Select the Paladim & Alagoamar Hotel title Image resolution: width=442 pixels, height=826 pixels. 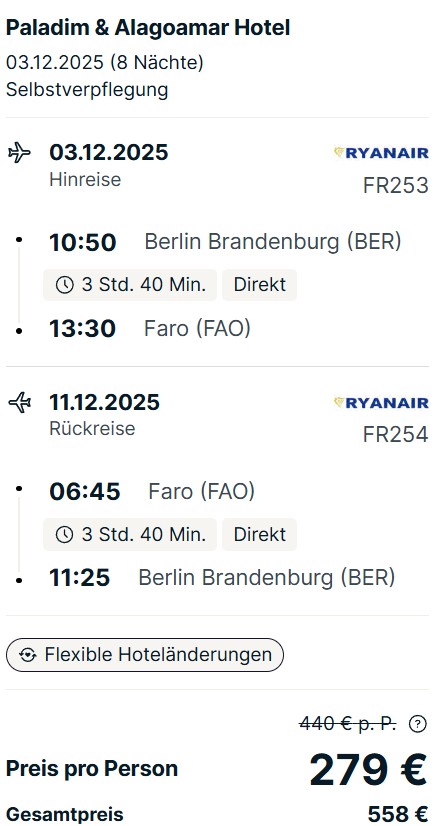148,28
